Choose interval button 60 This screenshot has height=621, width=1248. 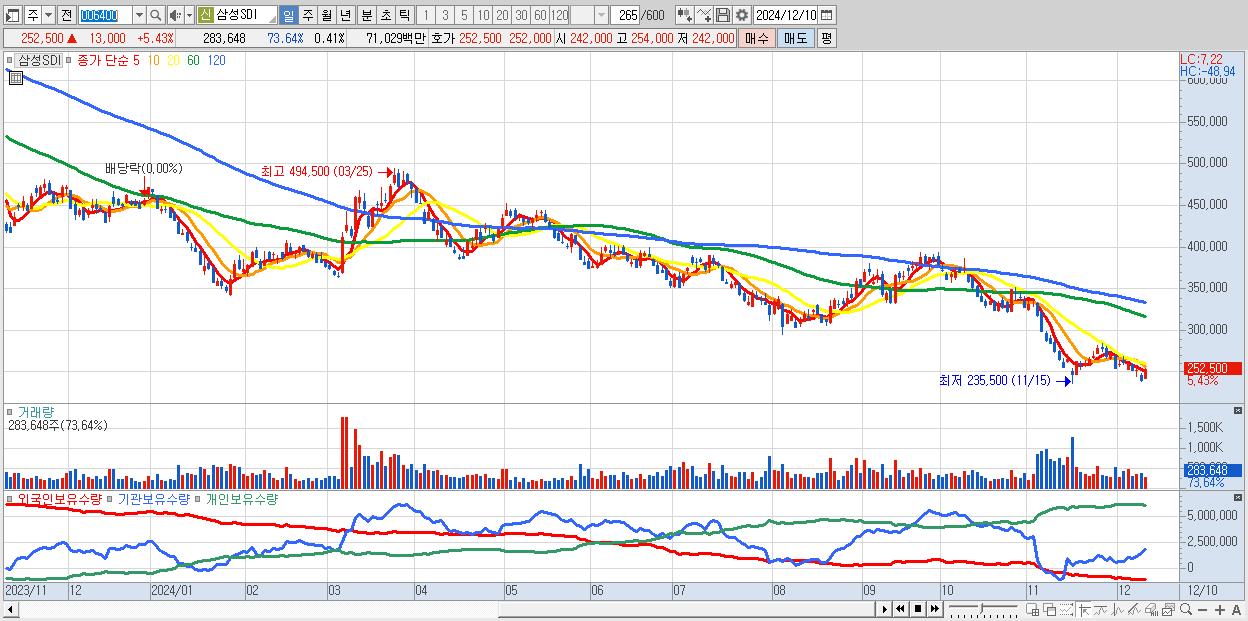[x=540, y=15]
